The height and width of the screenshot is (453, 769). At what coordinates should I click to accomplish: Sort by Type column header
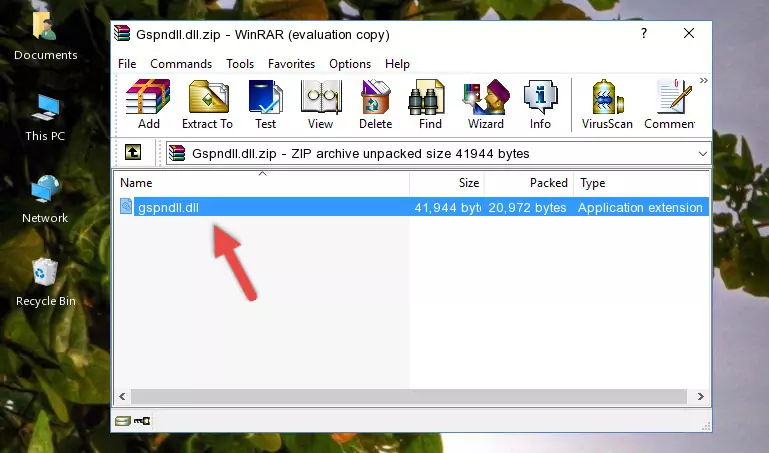pyautogui.click(x=641, y=183)
